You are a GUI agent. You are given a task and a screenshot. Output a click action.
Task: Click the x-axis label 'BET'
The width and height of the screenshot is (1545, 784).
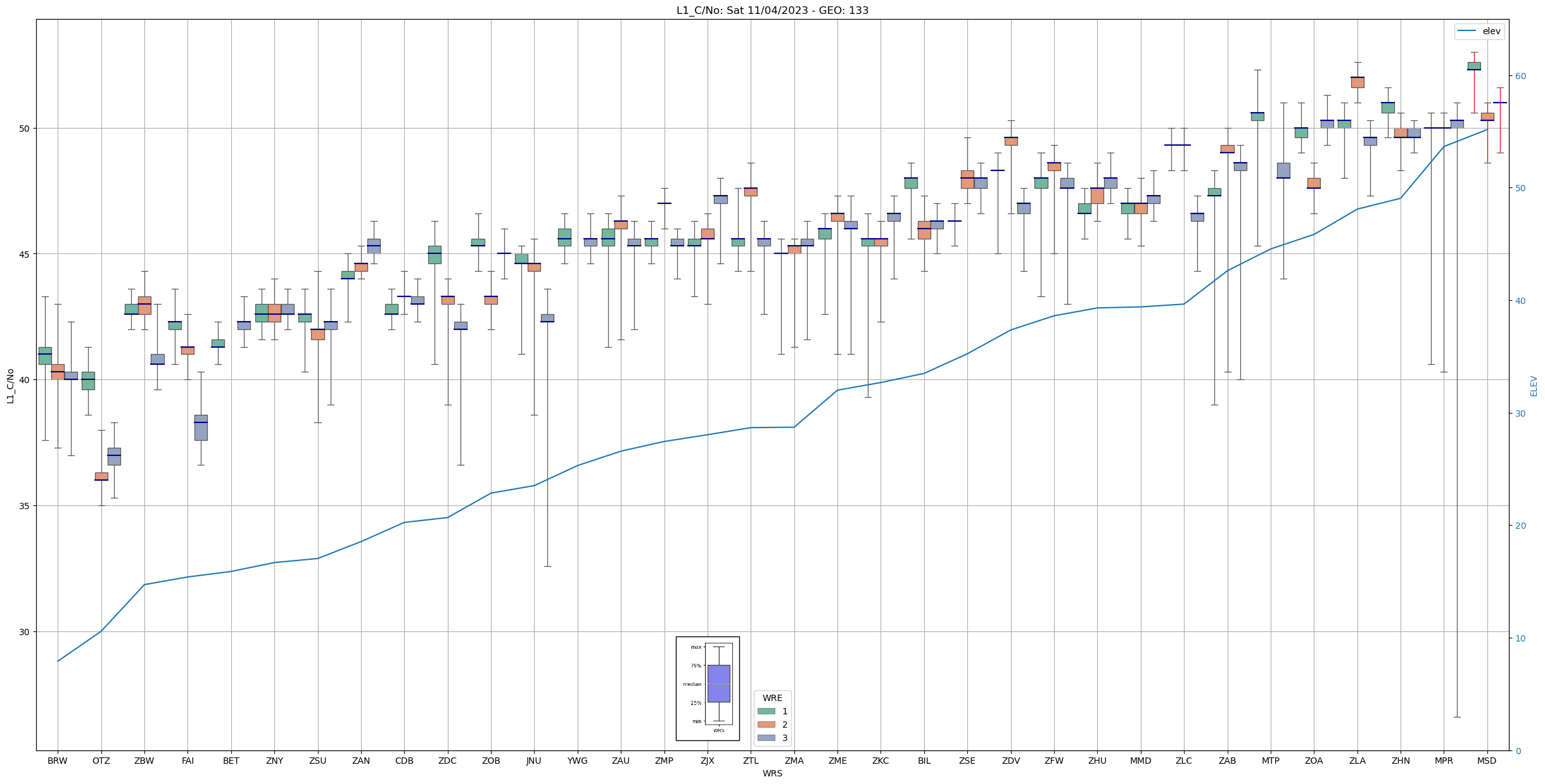click(231, 761)
